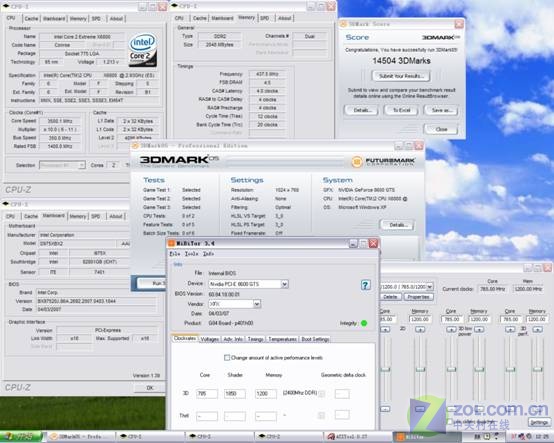This screenshot has width=554, height=443.
Task: Click To Excel button
Action: coord(401,110)
